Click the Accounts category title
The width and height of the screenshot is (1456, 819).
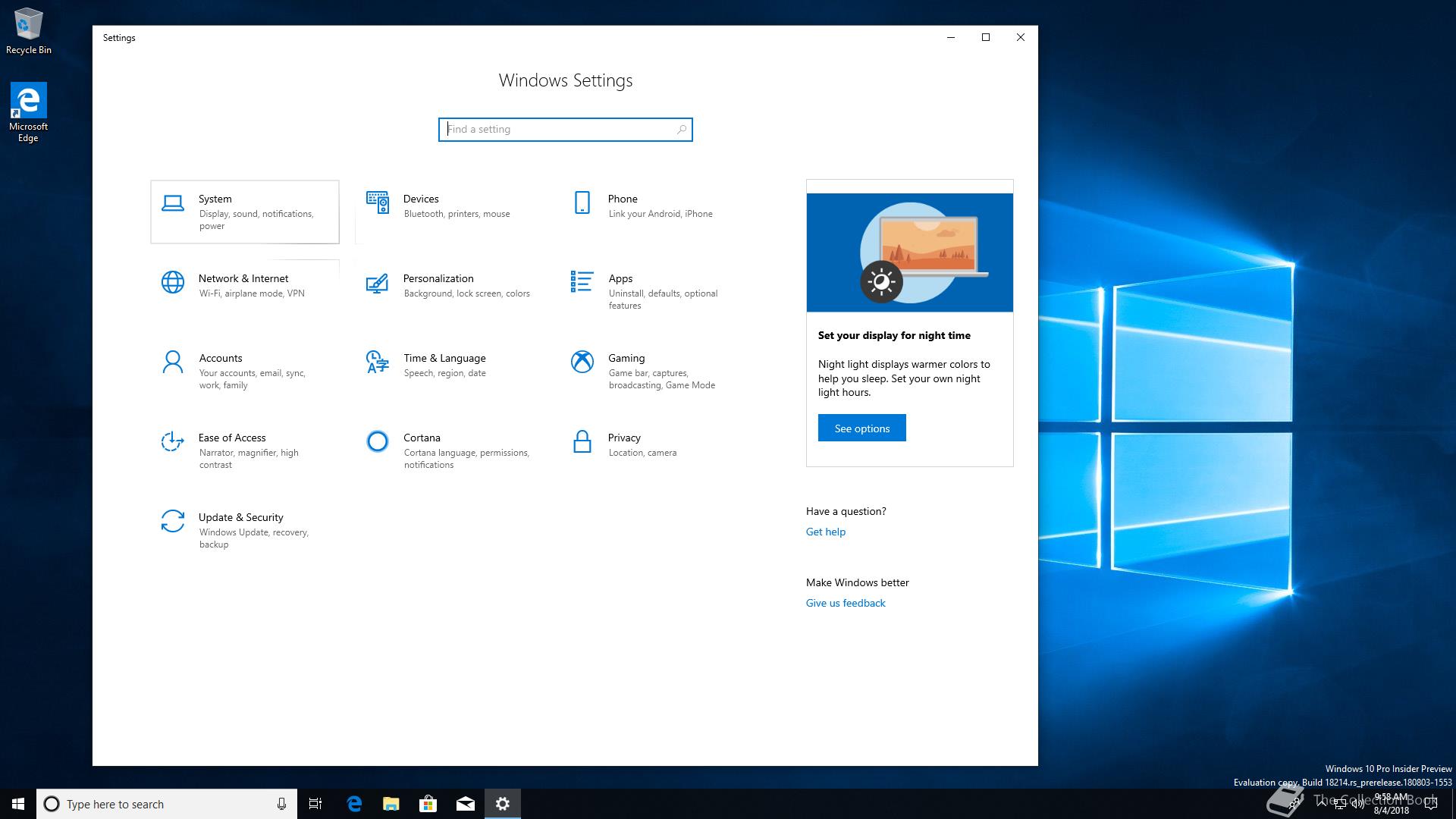pyautogui.click(x=221, y=358)
